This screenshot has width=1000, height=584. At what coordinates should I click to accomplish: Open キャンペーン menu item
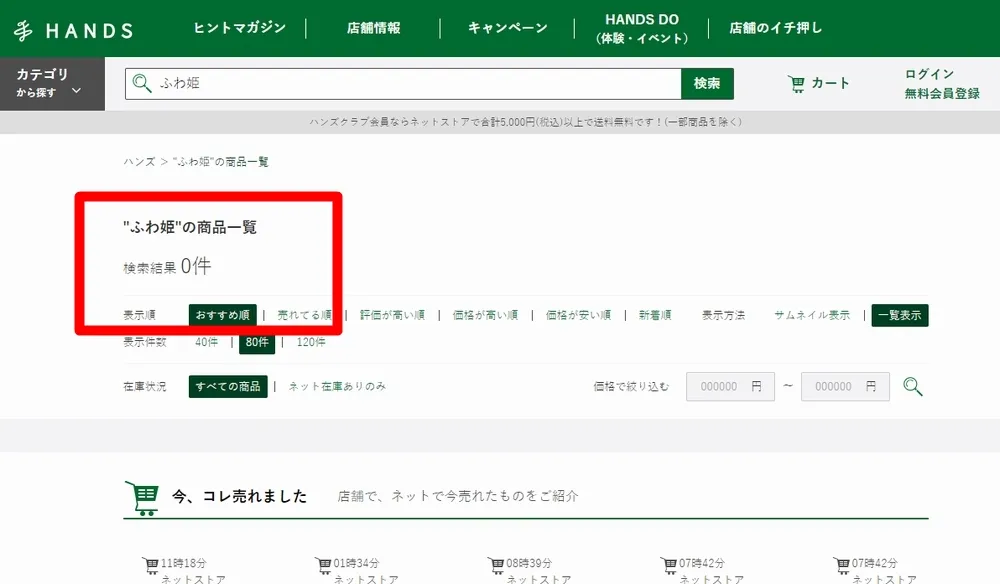[x=508, y=28]
